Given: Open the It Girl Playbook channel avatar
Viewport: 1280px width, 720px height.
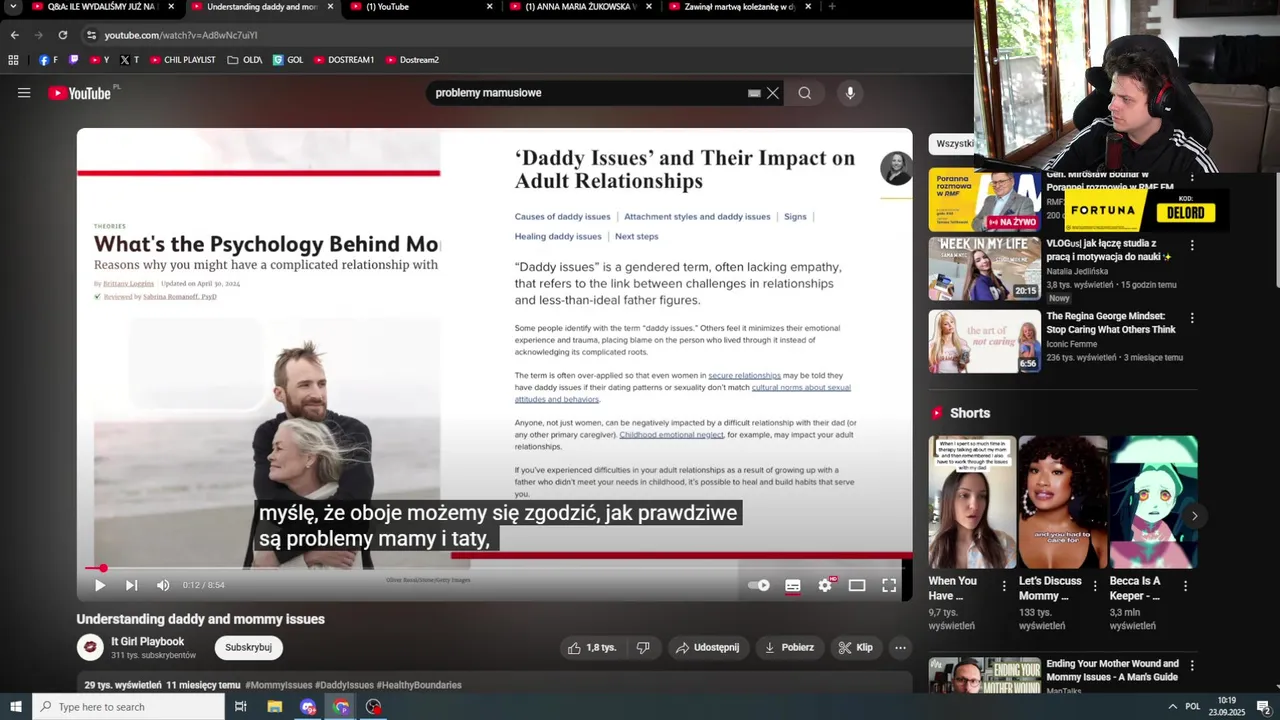Looking at the screenshot, I should click(x=90, y=647).
